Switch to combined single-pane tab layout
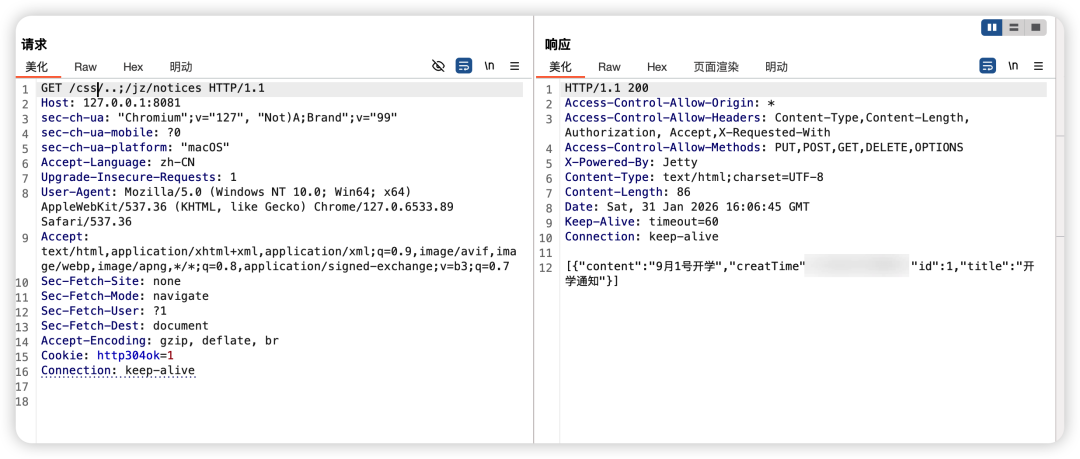The width and height of the screenshot is (1080, 459). [1036, 27]
